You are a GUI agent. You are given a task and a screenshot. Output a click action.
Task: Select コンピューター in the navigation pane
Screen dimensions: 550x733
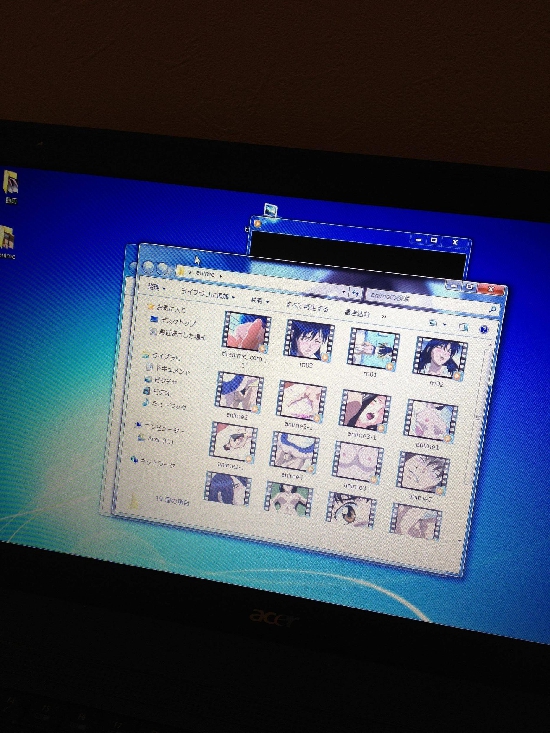point(159,427)
